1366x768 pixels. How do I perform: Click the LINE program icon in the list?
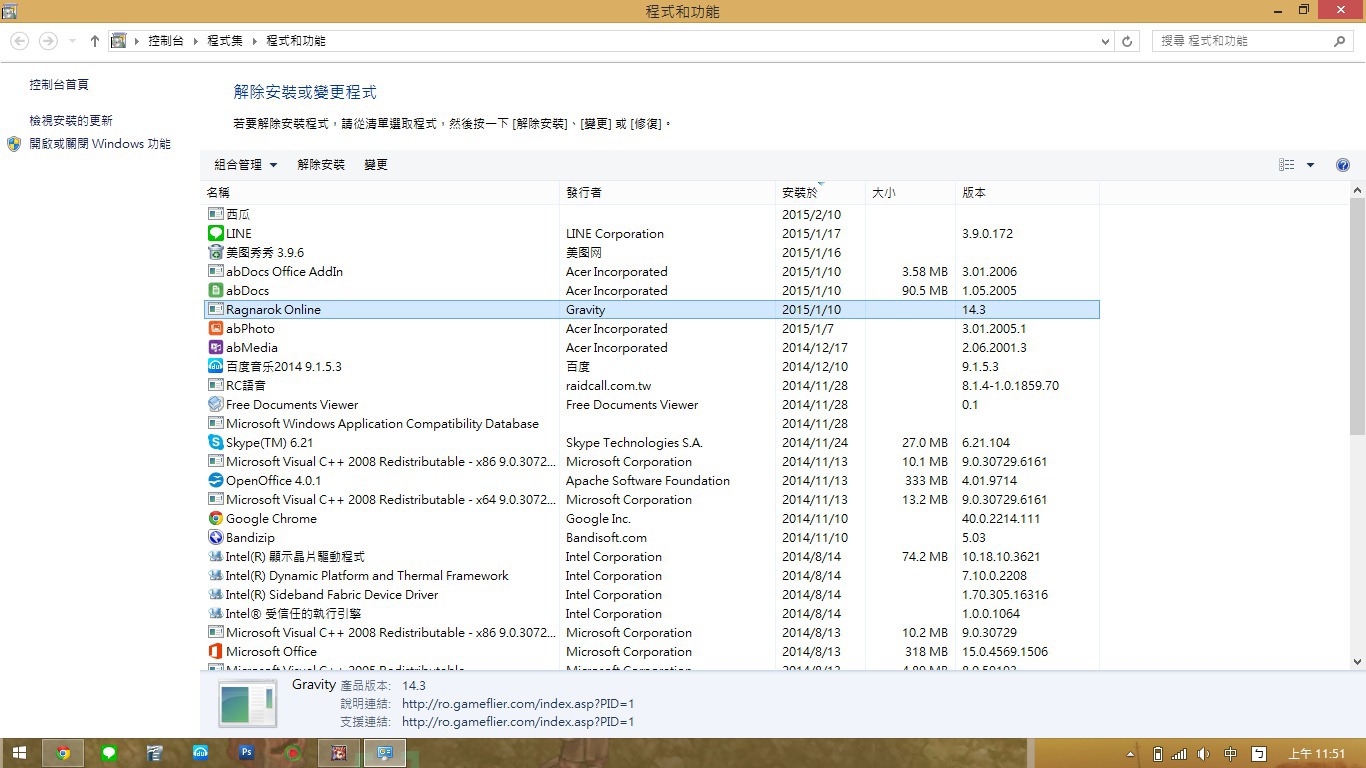[215, 233]
